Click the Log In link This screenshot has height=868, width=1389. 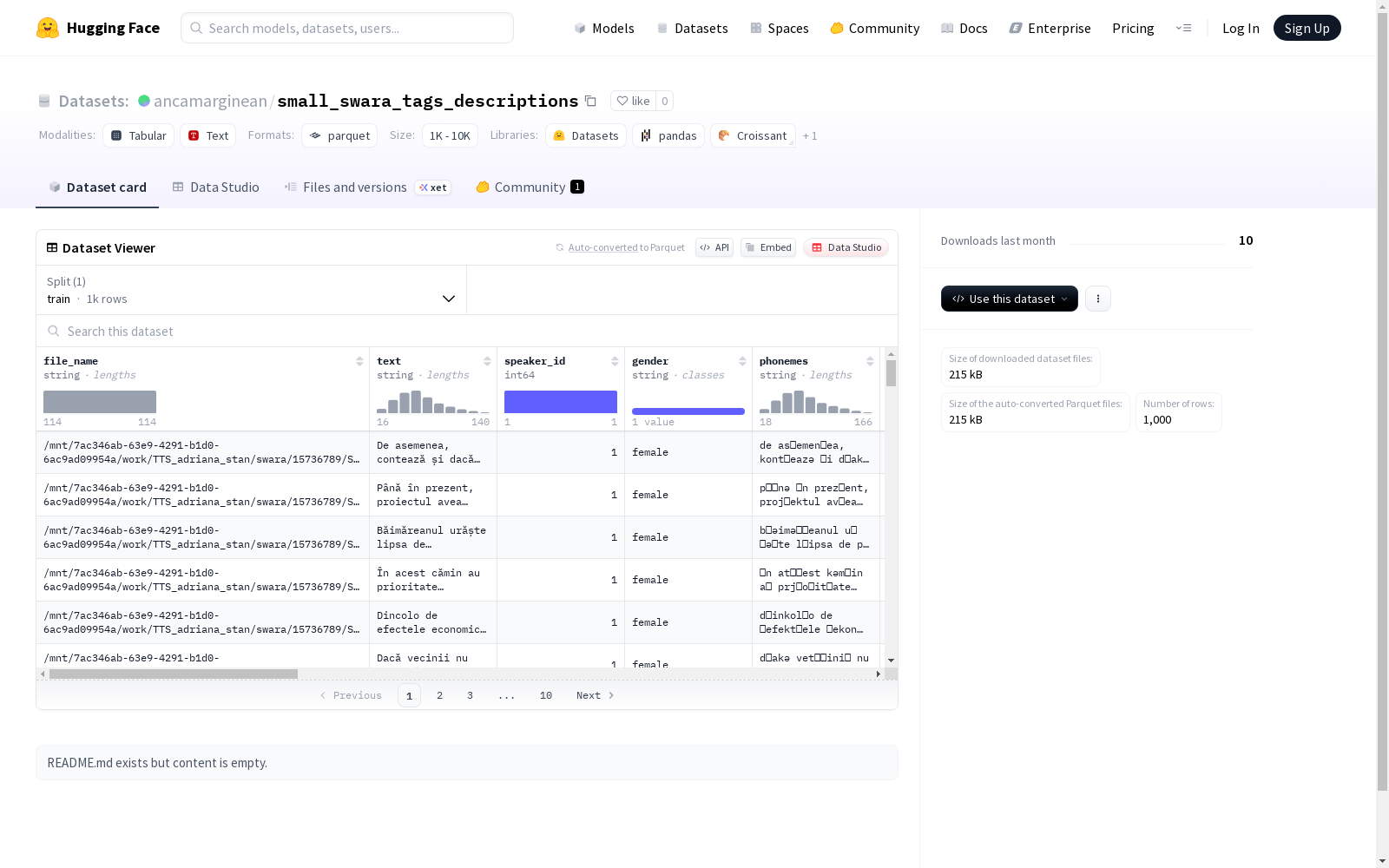point(1241,28)
